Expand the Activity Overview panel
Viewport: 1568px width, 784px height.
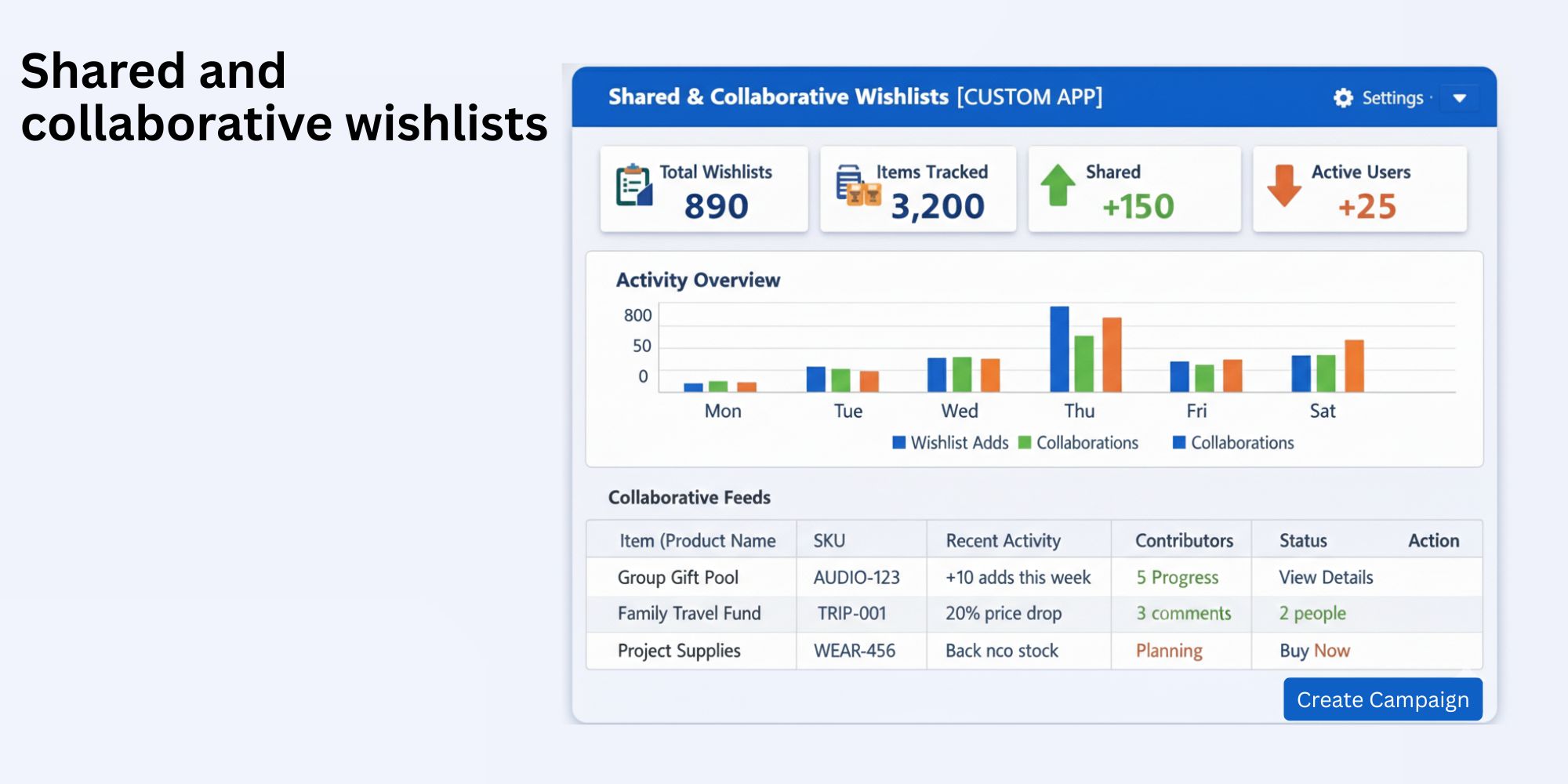[696, 280]
